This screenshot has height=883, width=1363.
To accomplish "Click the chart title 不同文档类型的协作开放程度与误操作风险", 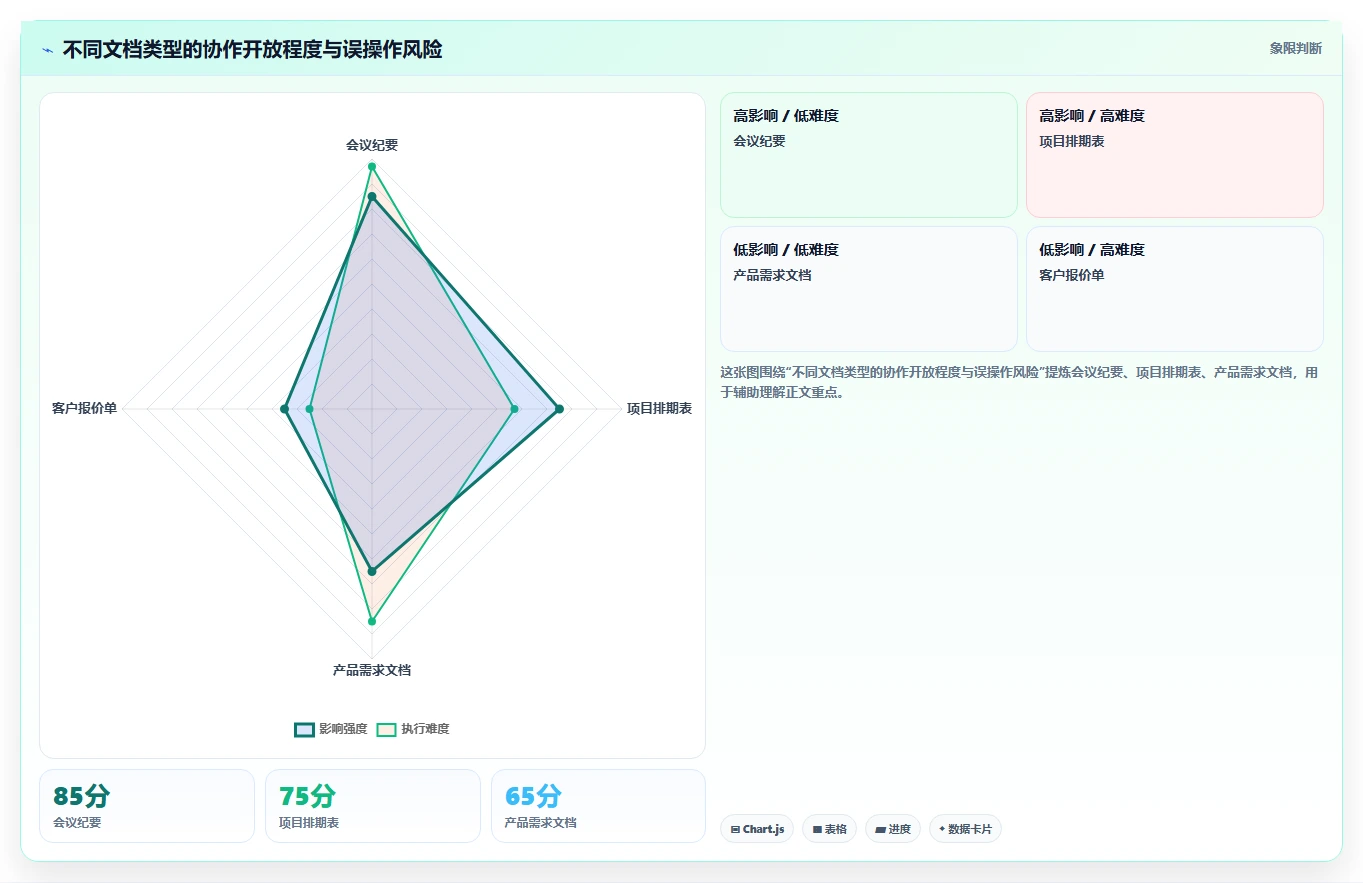I will tap(252, 49).
